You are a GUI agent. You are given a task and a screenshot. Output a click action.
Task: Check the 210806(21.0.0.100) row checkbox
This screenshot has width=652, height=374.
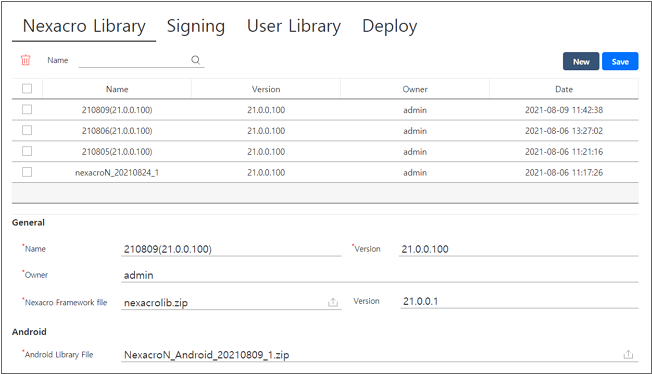point(27,130)
